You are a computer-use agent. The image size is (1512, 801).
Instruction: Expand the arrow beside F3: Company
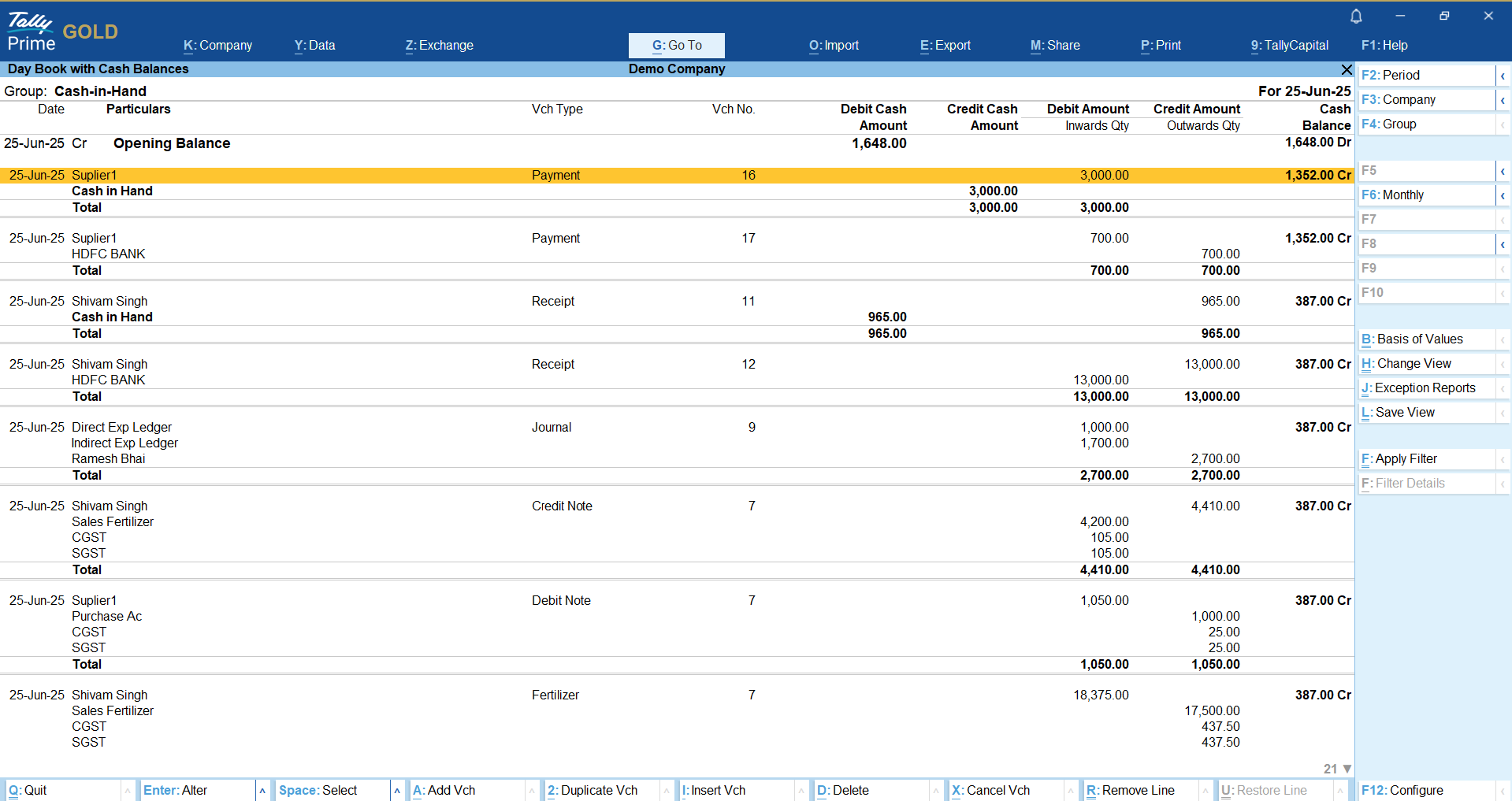[x=1503, y=100]
